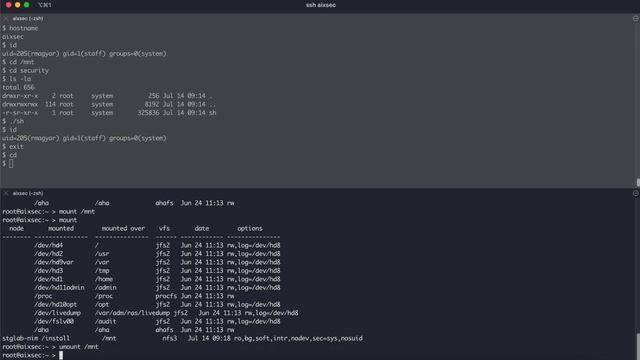Click the circular icon at the bottom pane's right edge

[x=636, y=193]
